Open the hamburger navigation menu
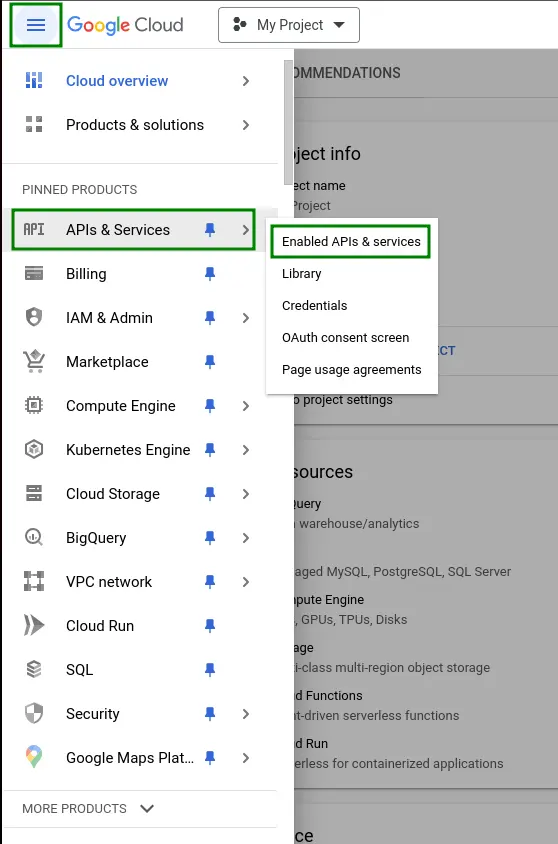The image size is (558, 844). coord(36,25)
